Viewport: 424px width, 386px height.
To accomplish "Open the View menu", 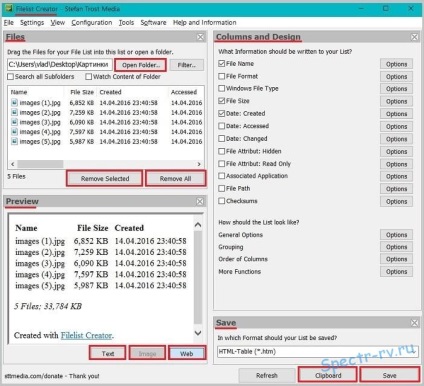I will click(x=58, y=23).
